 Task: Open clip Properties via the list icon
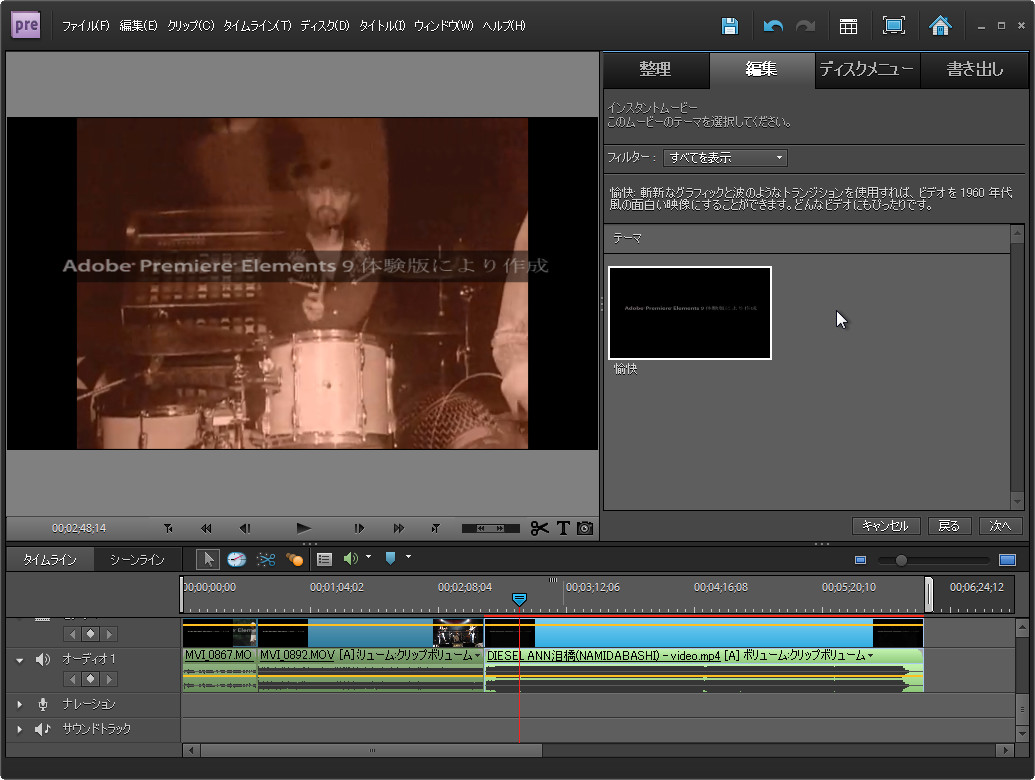324,559
